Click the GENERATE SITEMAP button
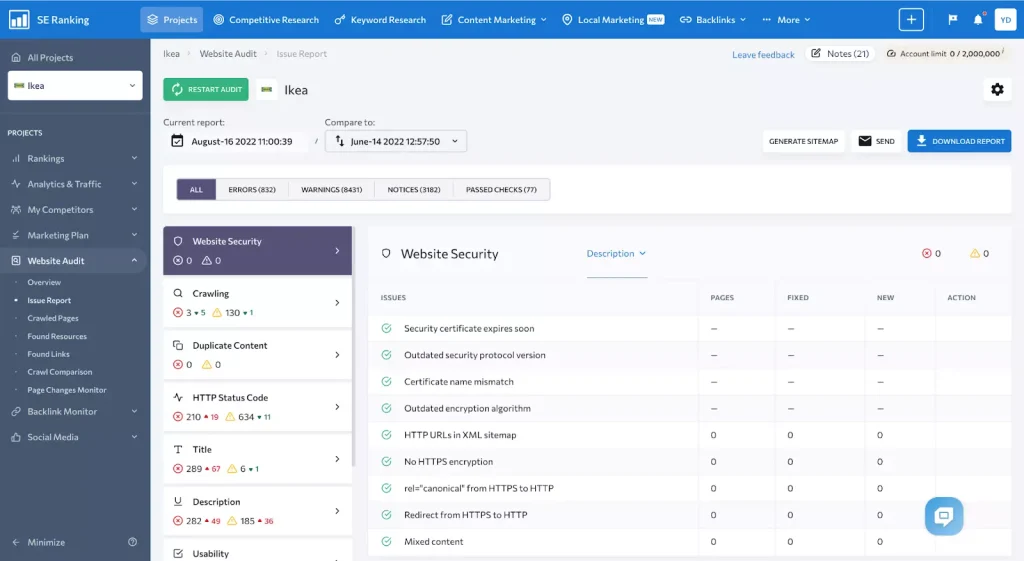Screen dimensions: 1024x561 (x=803, y=141)
